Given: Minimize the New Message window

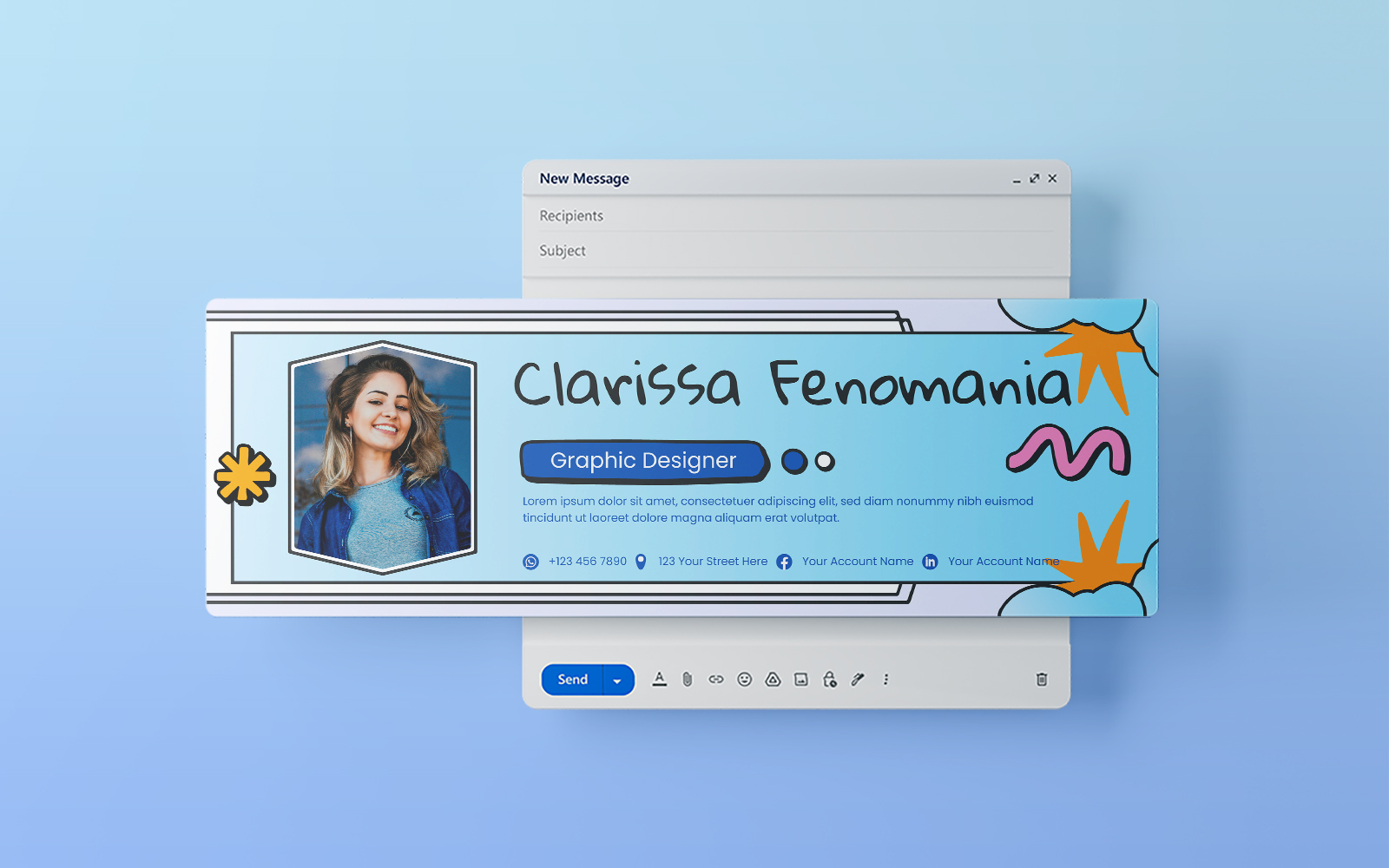Looking at the screenshot, I should (x=1017, y=180).
